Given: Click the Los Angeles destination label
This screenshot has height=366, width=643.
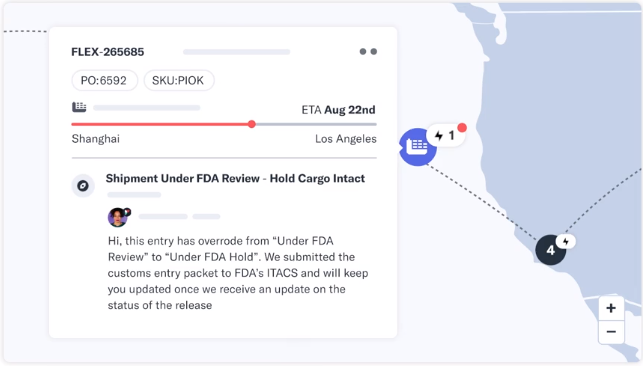Looking at the screenshot, I should click(x=346, y=139).
